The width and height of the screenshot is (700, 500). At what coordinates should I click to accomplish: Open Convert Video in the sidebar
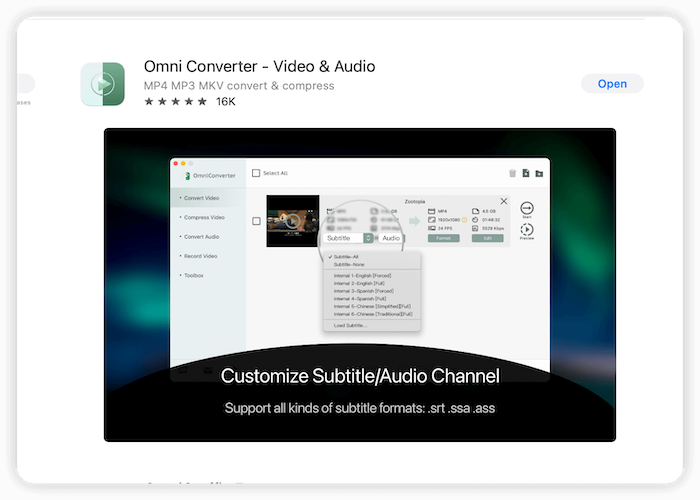[x=201, y=198]
